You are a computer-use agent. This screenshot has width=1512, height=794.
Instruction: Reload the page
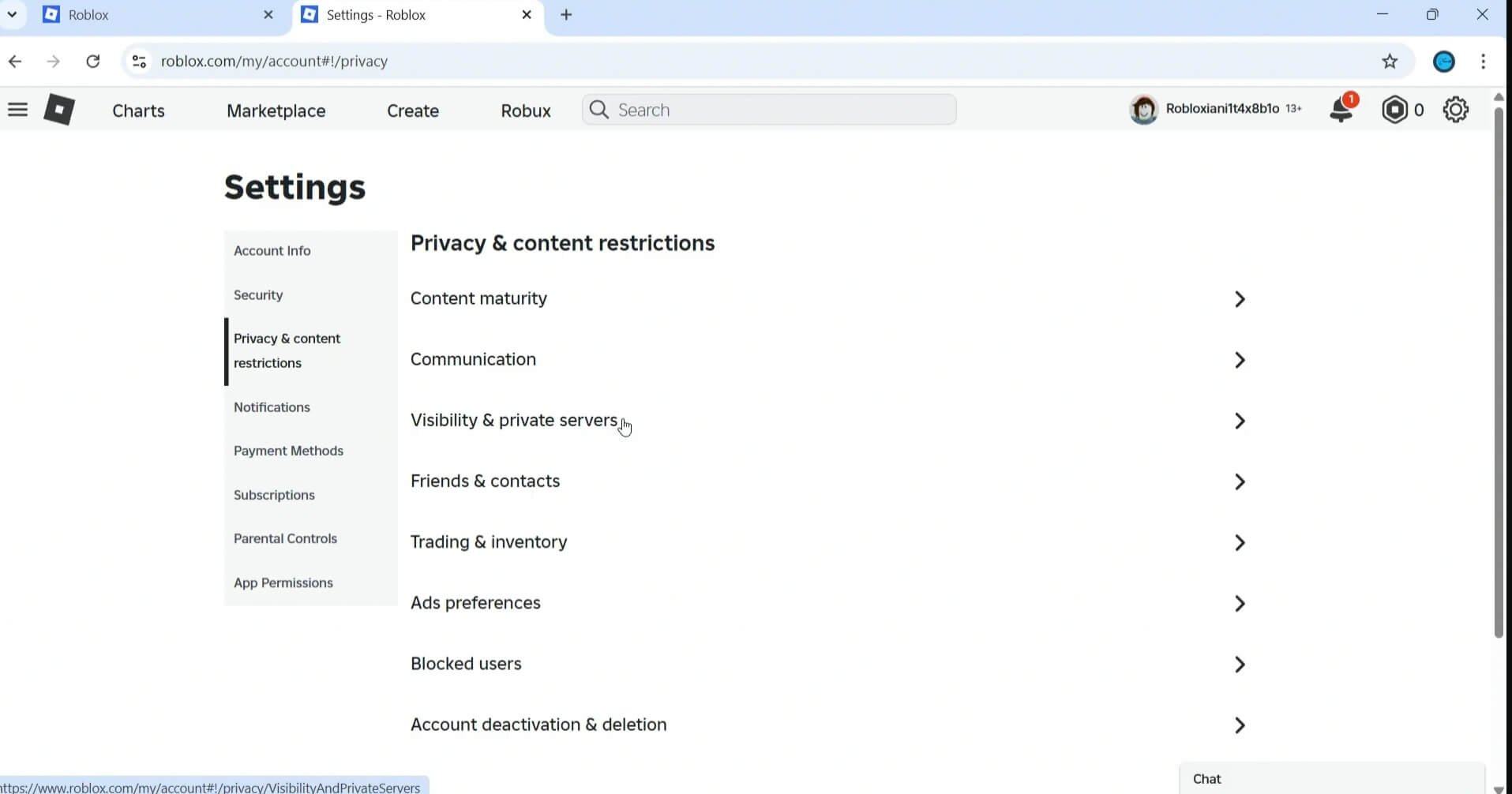[x=93, y=61]
